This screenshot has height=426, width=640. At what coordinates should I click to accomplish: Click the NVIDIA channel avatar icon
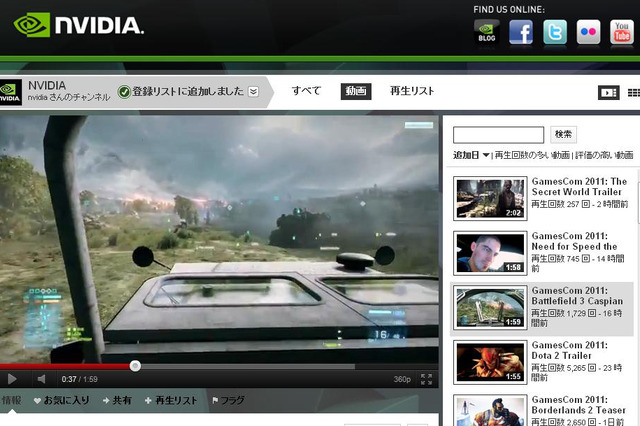point(10,92)
